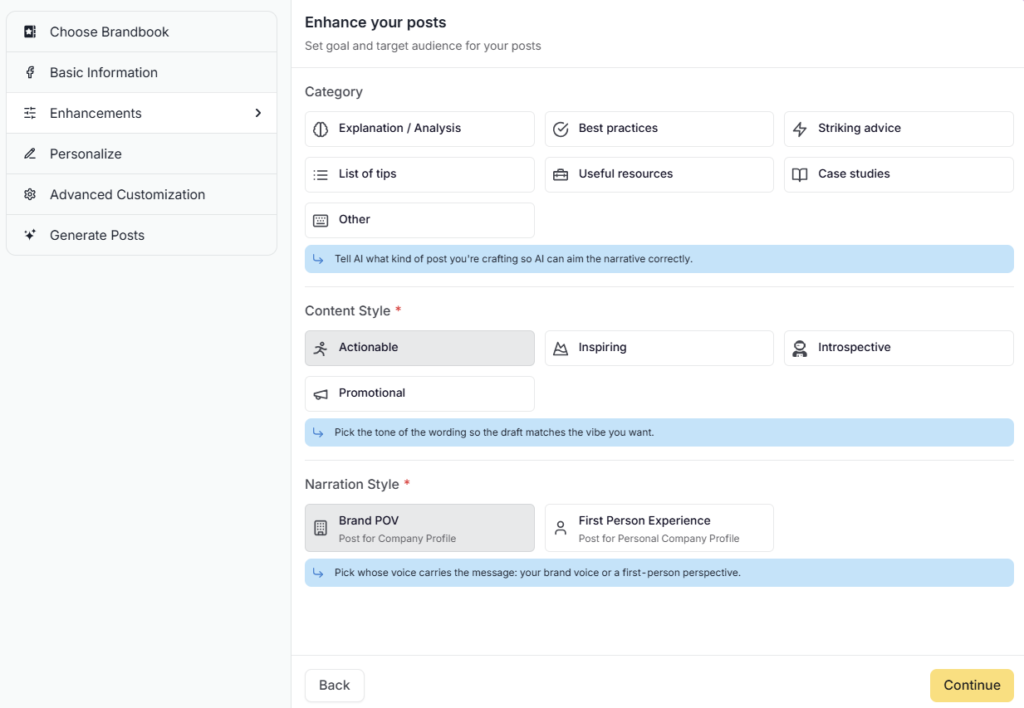
Task: Toggle the First Person Experience narration style
Action: tap(658, 527)
